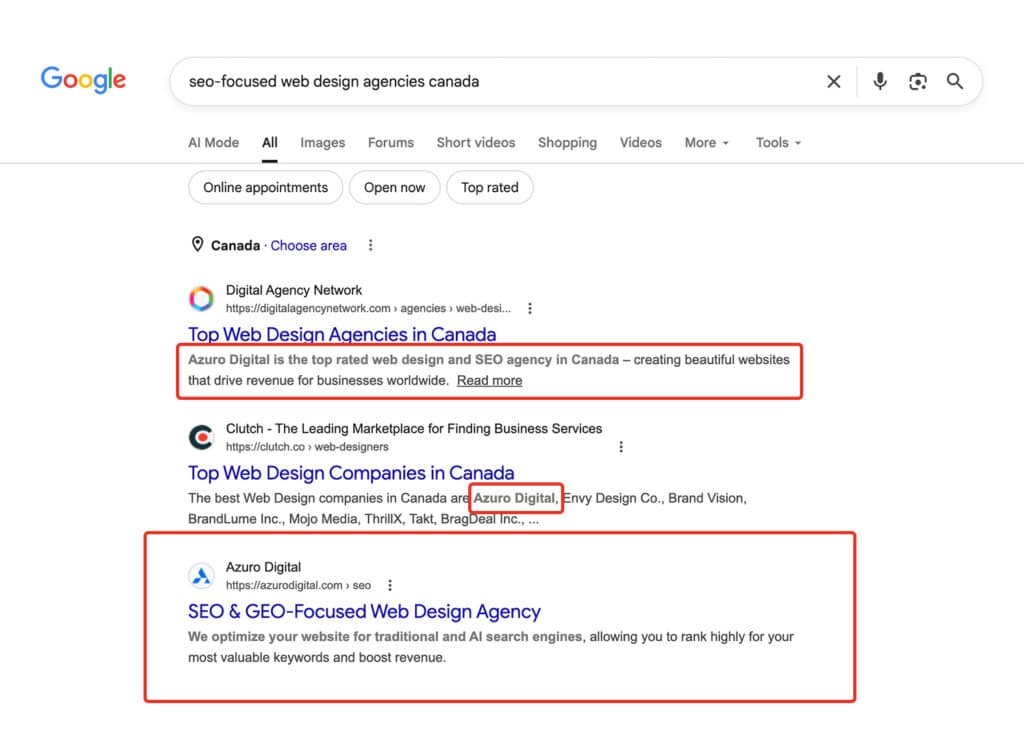Click the Clutch favicon
This screenshot has height=744, width=1024.
(x=201, y=437)
